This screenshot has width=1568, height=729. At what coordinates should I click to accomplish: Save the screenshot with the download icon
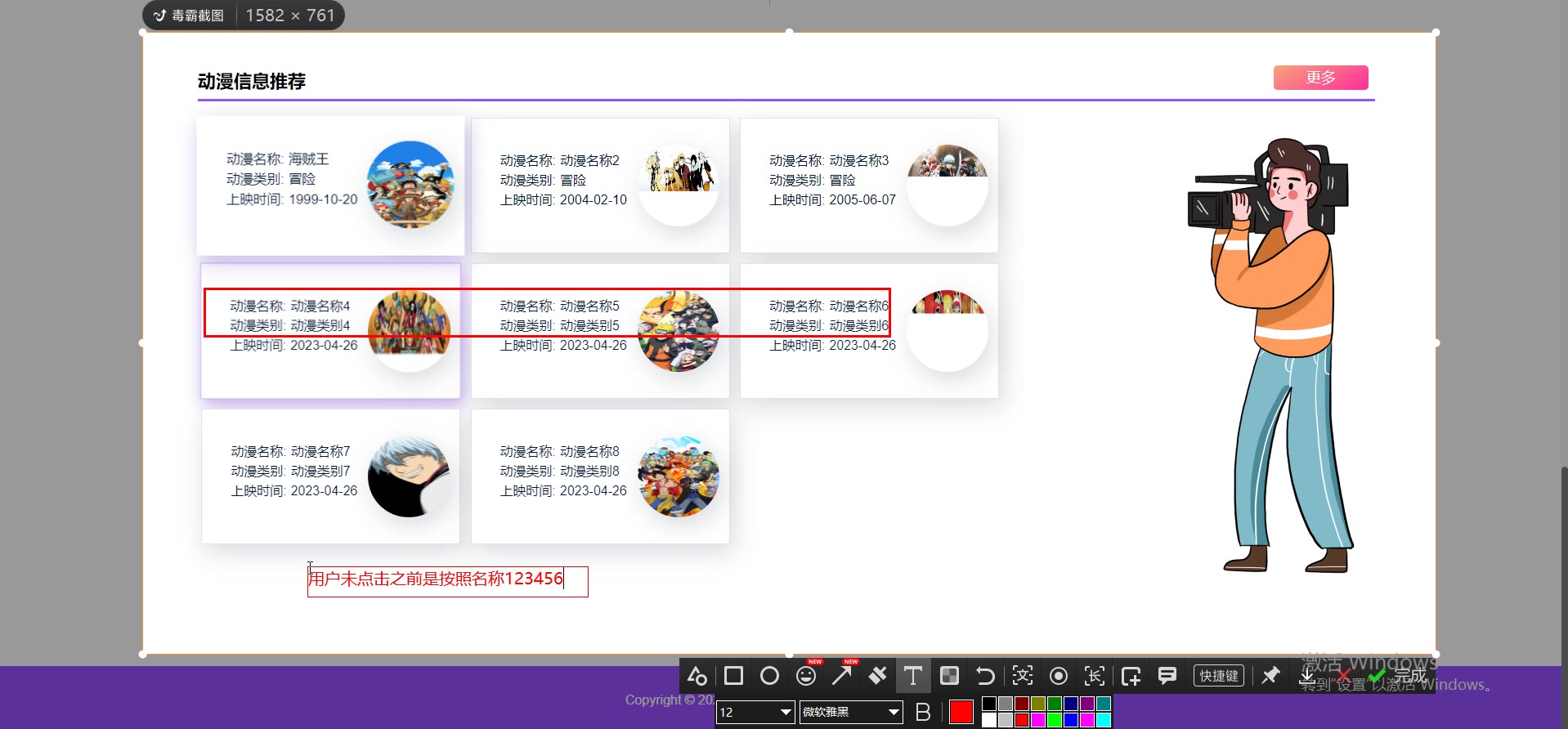(1306, 676)
